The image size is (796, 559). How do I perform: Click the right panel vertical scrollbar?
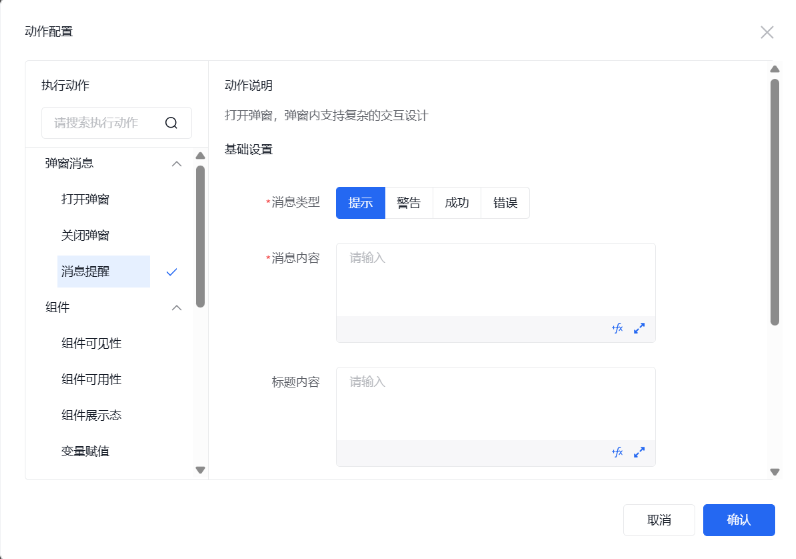click(774, 200)
